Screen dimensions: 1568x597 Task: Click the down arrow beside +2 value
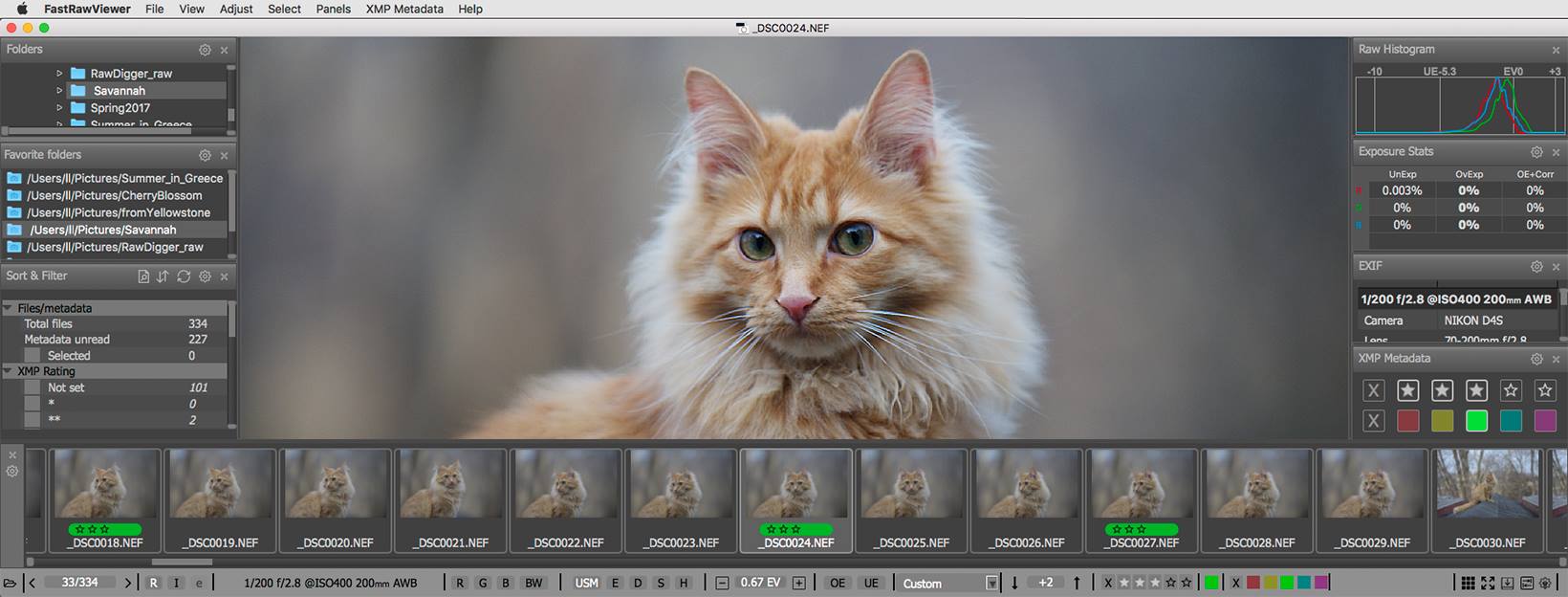1014,583
